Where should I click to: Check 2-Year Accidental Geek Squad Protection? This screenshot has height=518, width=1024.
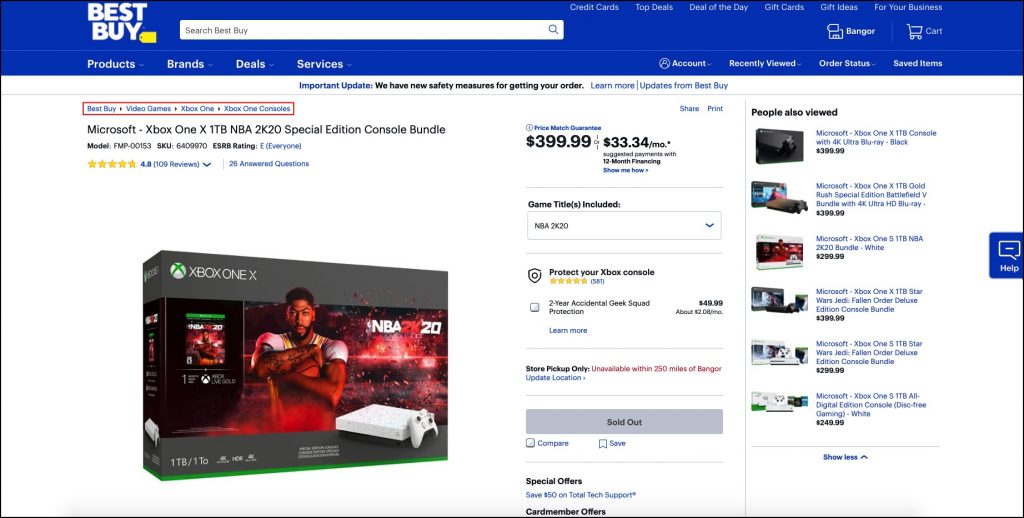(x=534, y=307)
